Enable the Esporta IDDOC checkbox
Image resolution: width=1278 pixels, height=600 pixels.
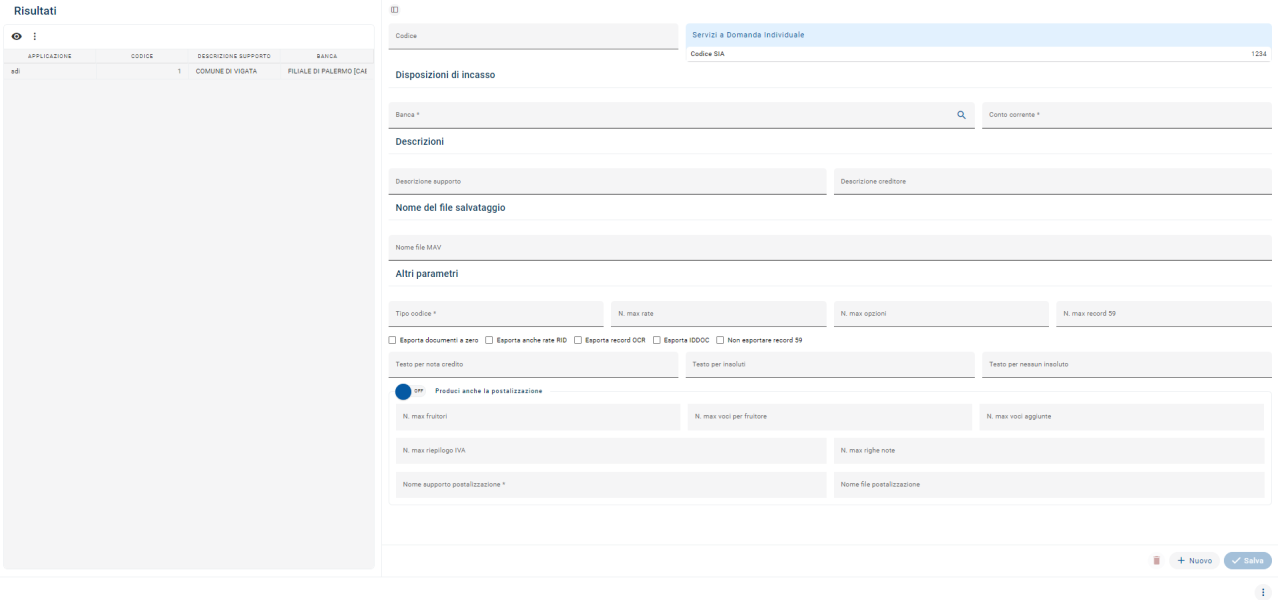click(657, 340)
